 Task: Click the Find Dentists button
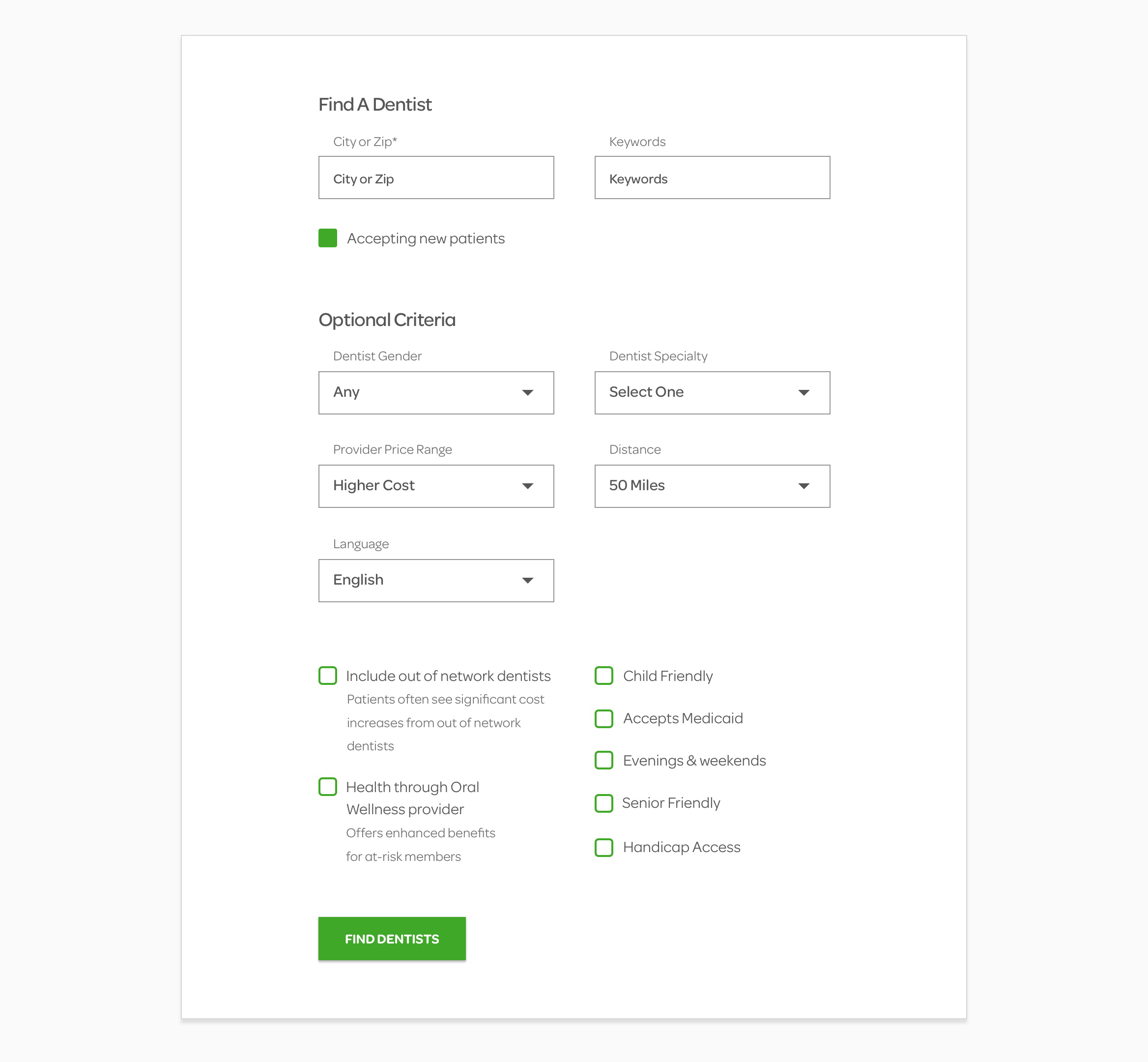pos(392,939)
